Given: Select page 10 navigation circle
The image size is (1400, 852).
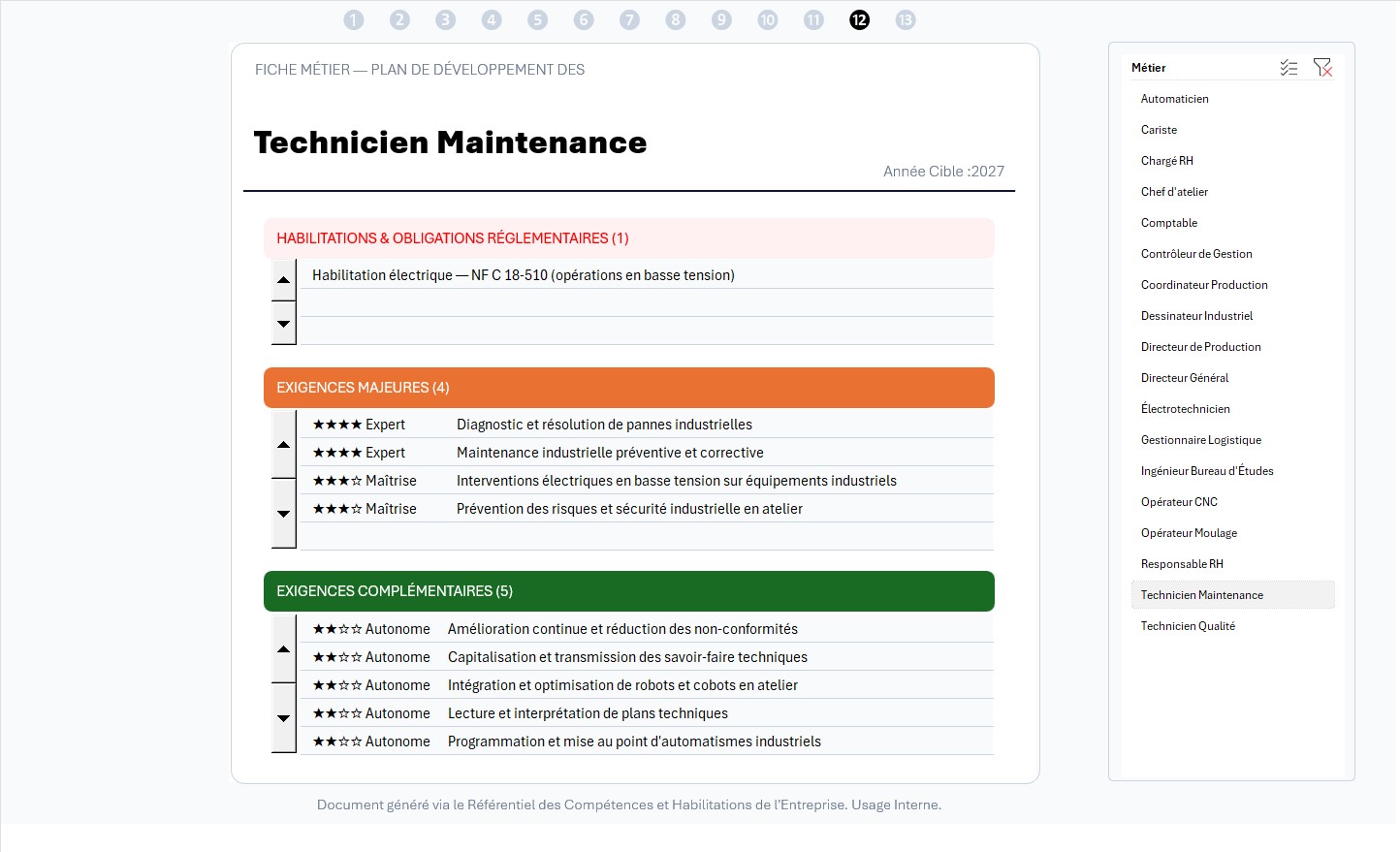Looking at the screenshot, I should coord(768,19).
